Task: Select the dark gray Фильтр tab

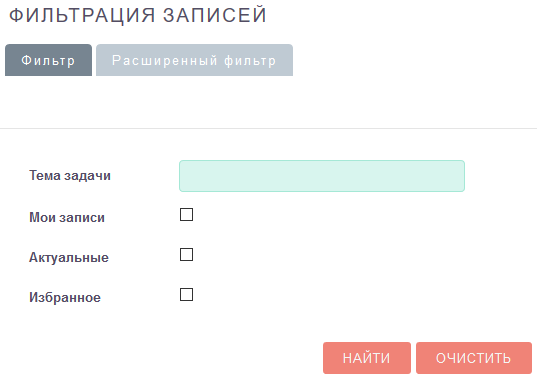Action: (48, 60)
